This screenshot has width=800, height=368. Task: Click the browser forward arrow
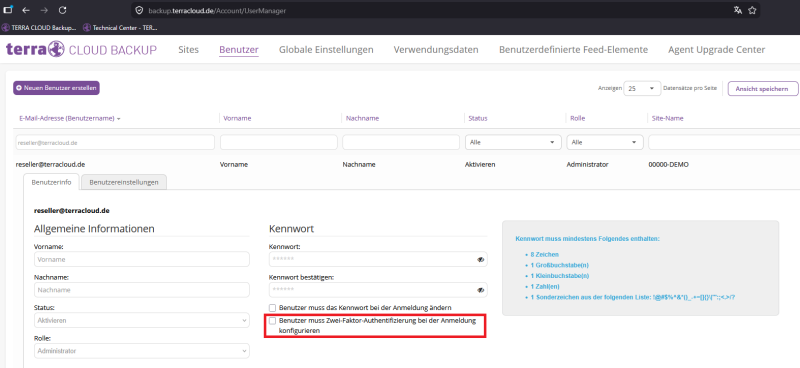tap(44, 10)
